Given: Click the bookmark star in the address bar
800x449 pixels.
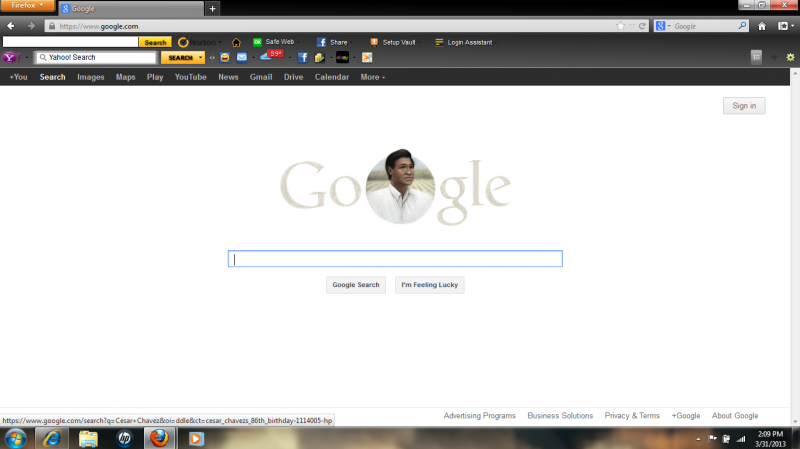Looking at the screenshot, I should pos(620,26).
